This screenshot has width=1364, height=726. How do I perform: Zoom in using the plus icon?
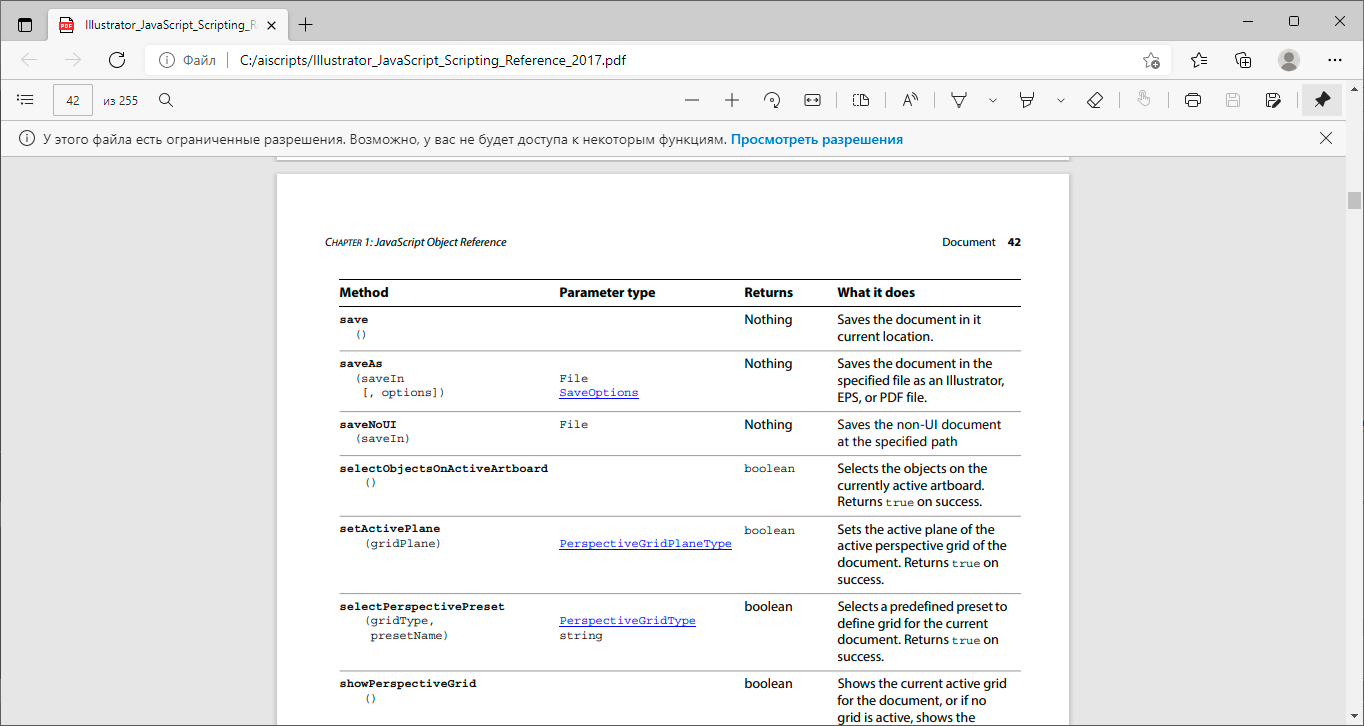(732, 100)
